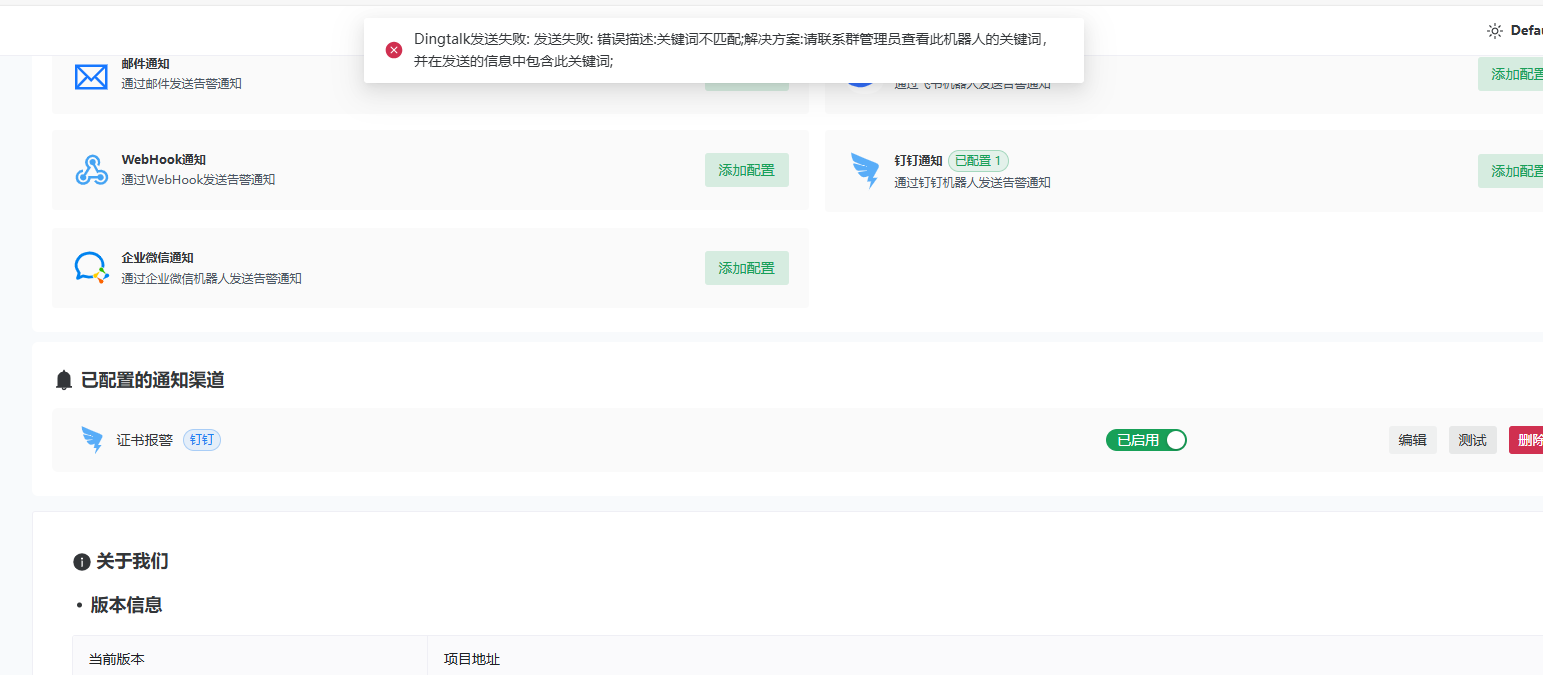Click the 钉钉通知 title
1543x675 pixels.
(918, 161)
